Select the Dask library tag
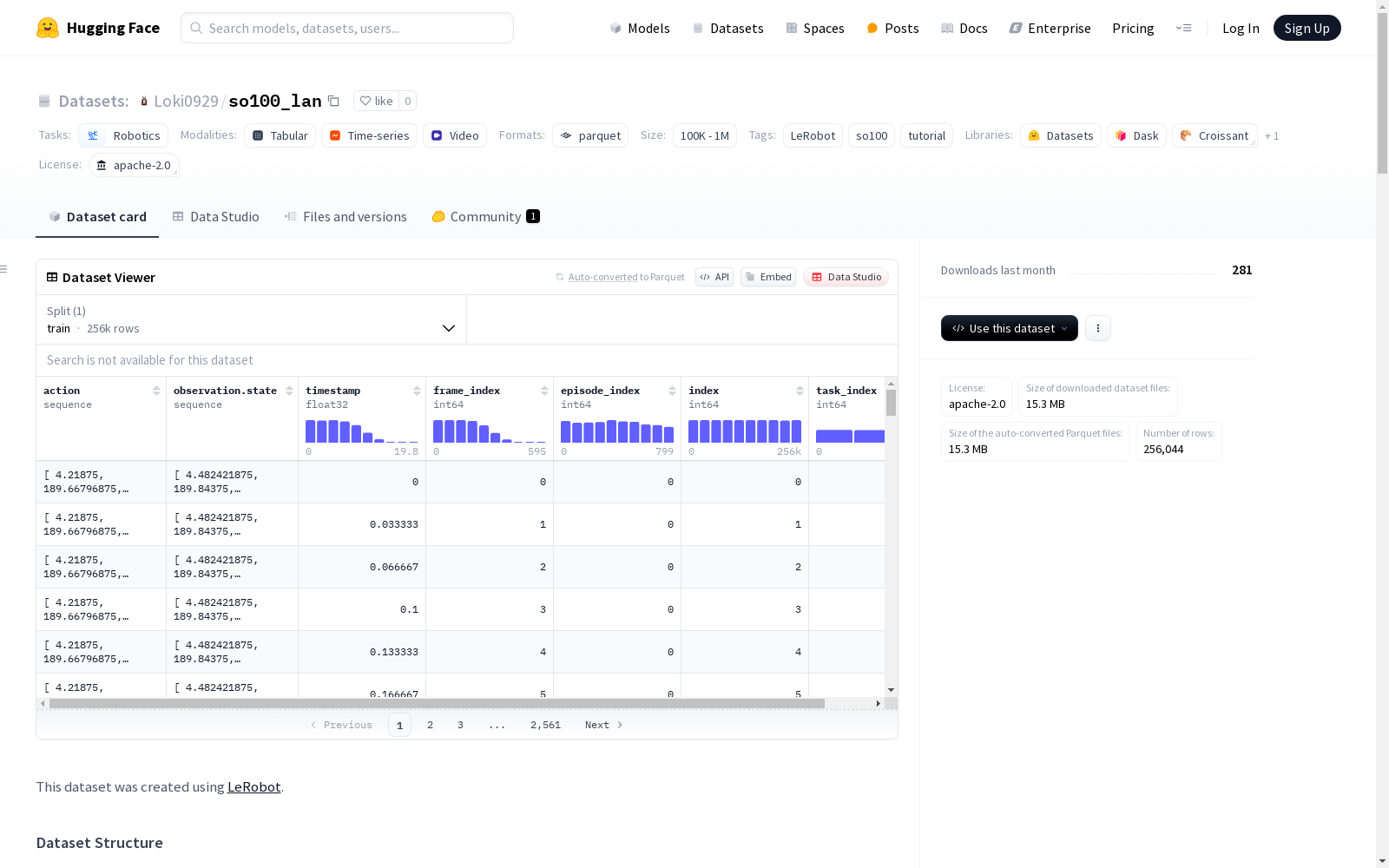Image resolution: width=1389 pixels, height=868 pixels. pyautogui.click(x=1136, y=135)
